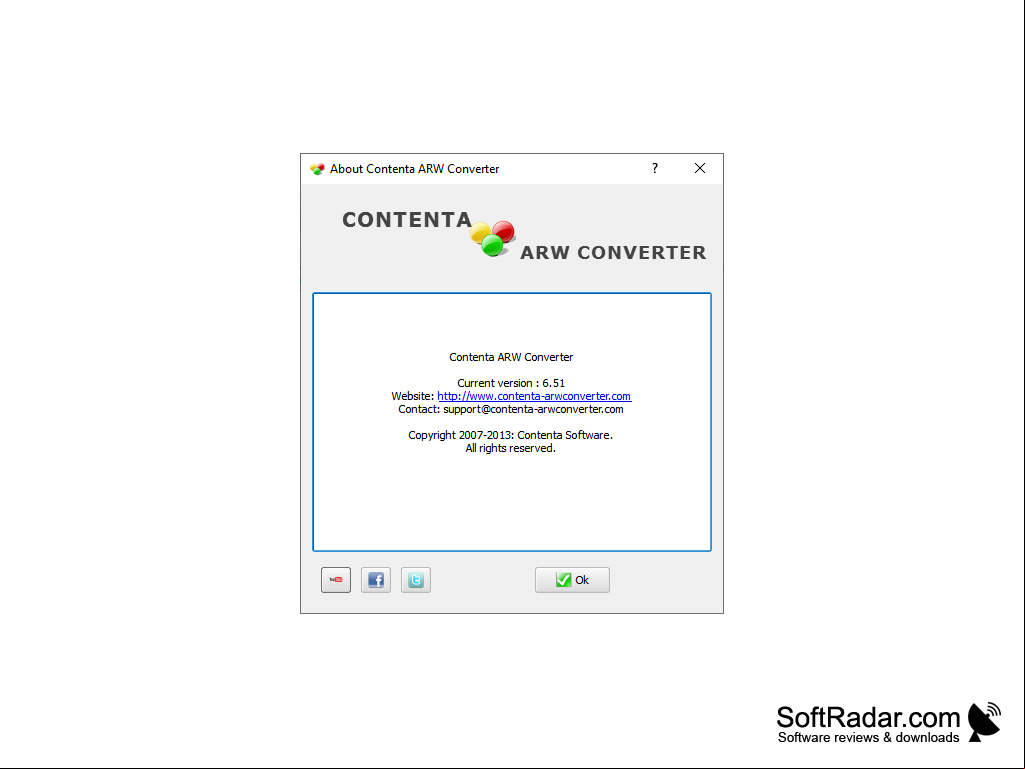The height and width of the screenshot is (769, 1025).
Task: Open the Facebook page button
Action: pos(376,579)
